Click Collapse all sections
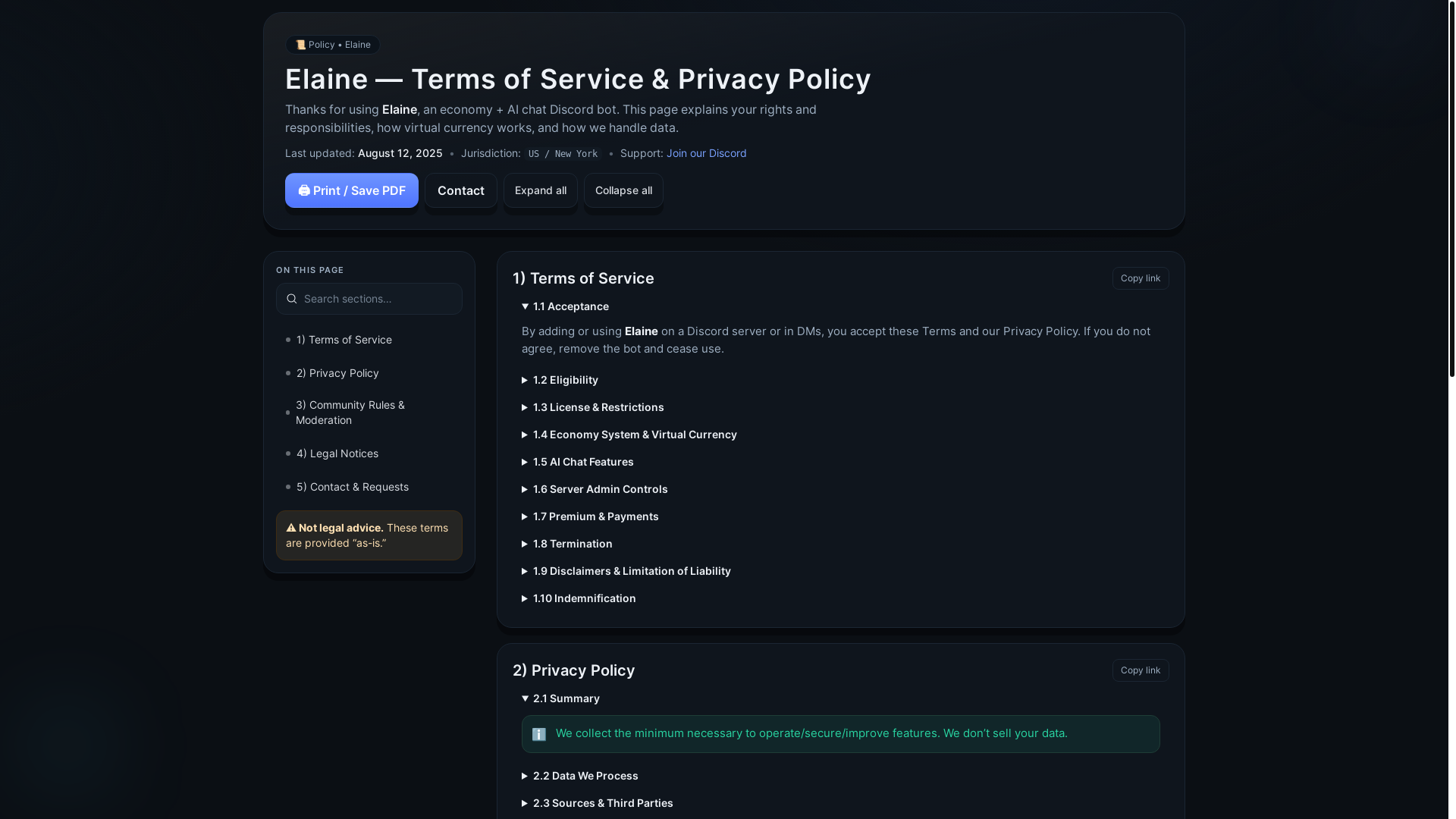 [x=623, y=190]
